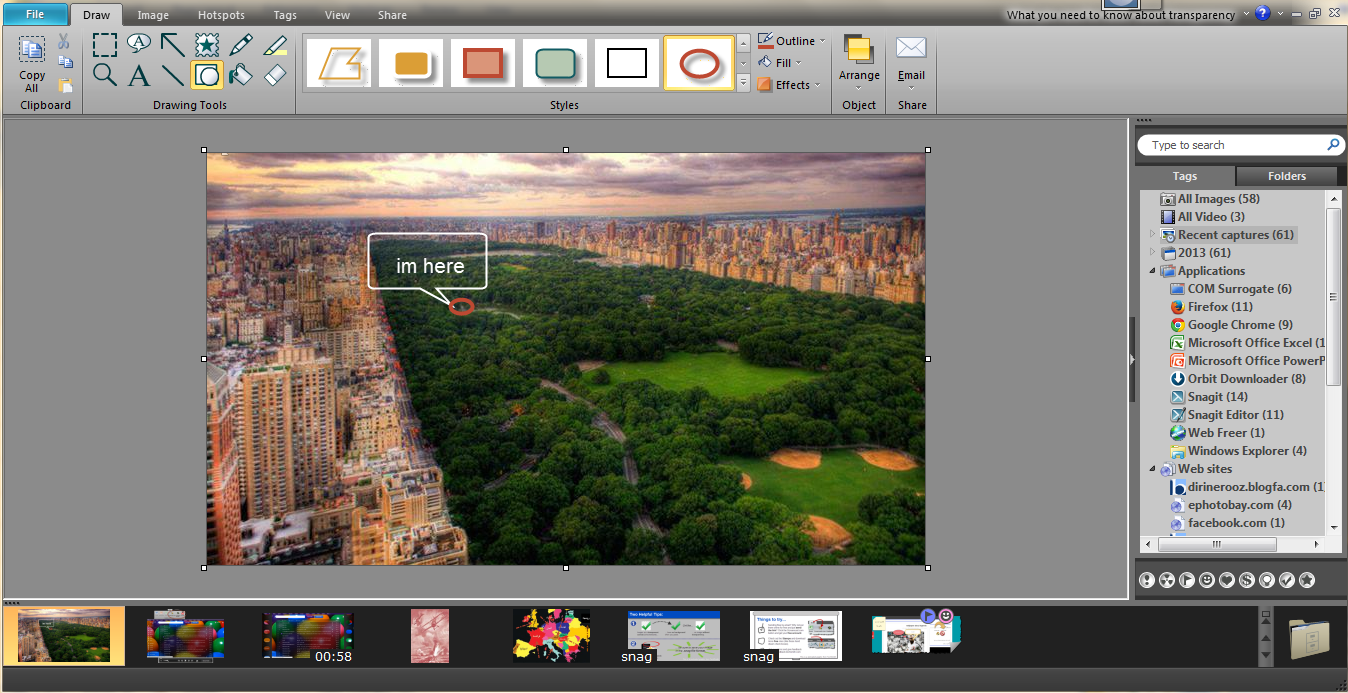1348x693 pixels.
Task: Collapse the Applications tree node
Action: click(1152, 271)
